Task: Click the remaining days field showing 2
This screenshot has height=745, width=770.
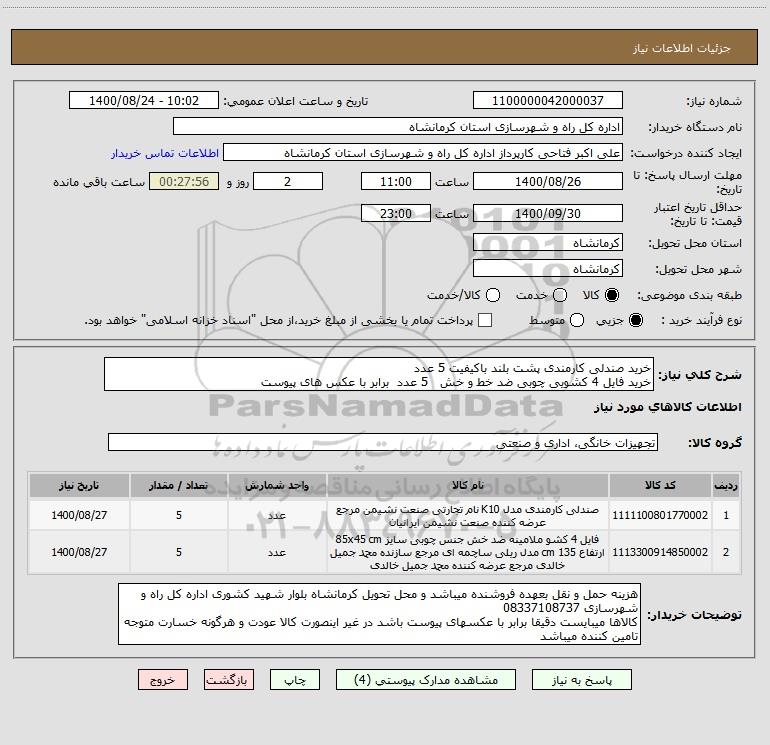Action: point(288,181)
